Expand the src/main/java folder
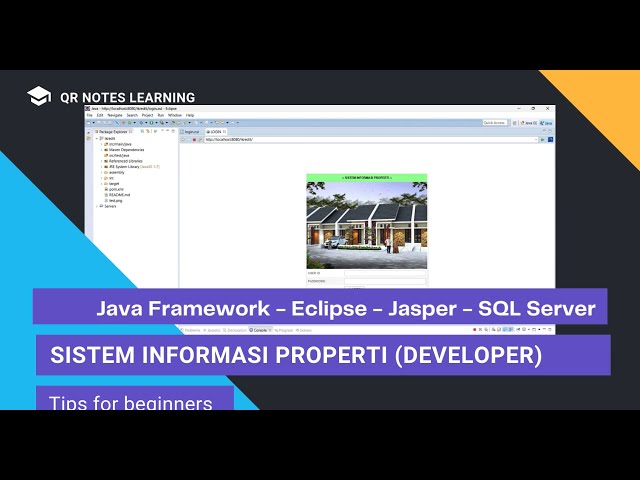 click(x=102, y=144)
